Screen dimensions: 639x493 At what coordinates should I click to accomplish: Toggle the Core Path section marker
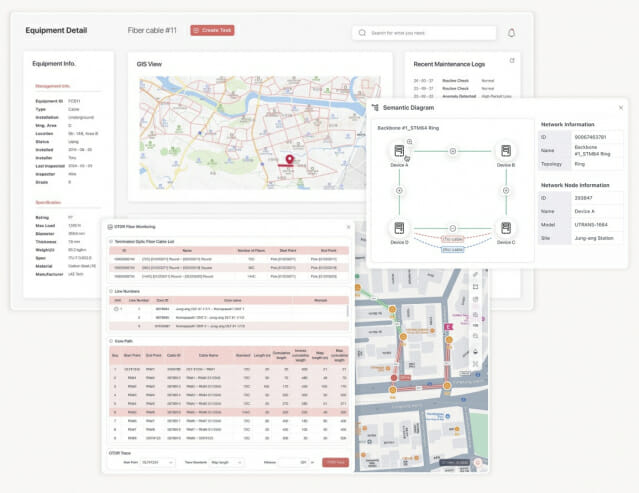(111, 341)
